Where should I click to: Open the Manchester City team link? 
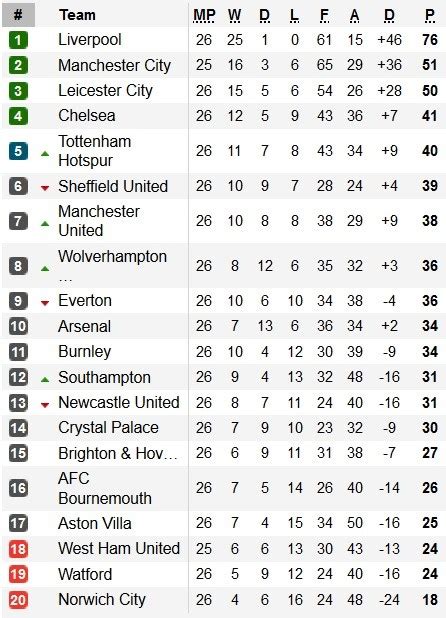(x=115, y=65)
